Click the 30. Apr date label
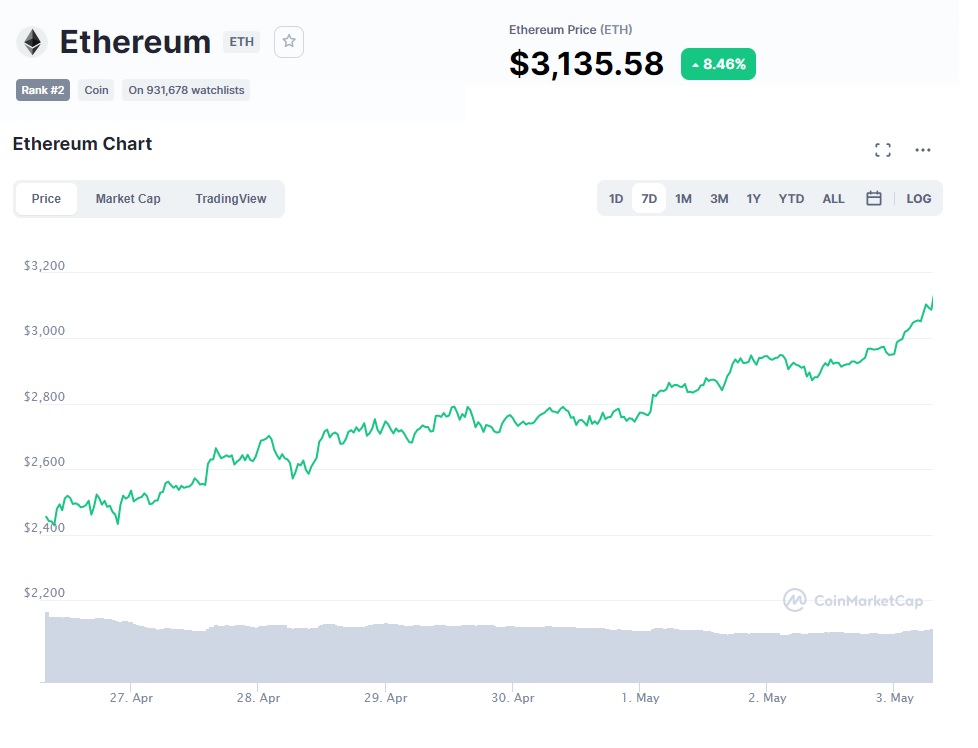This screenshot has height=748, width=978. pyautogui.click(x=513, y=697)
